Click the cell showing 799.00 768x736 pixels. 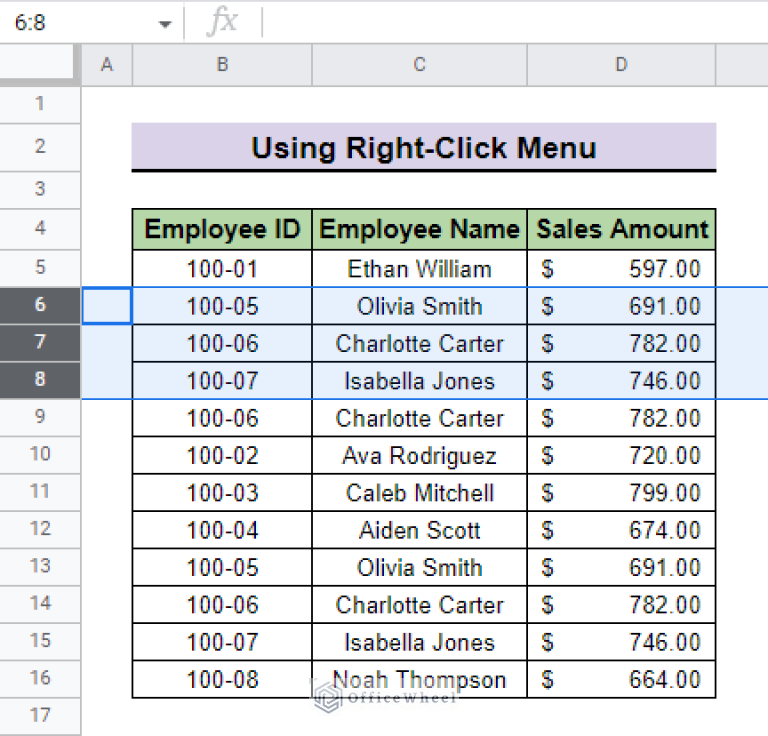click(621, 493)
